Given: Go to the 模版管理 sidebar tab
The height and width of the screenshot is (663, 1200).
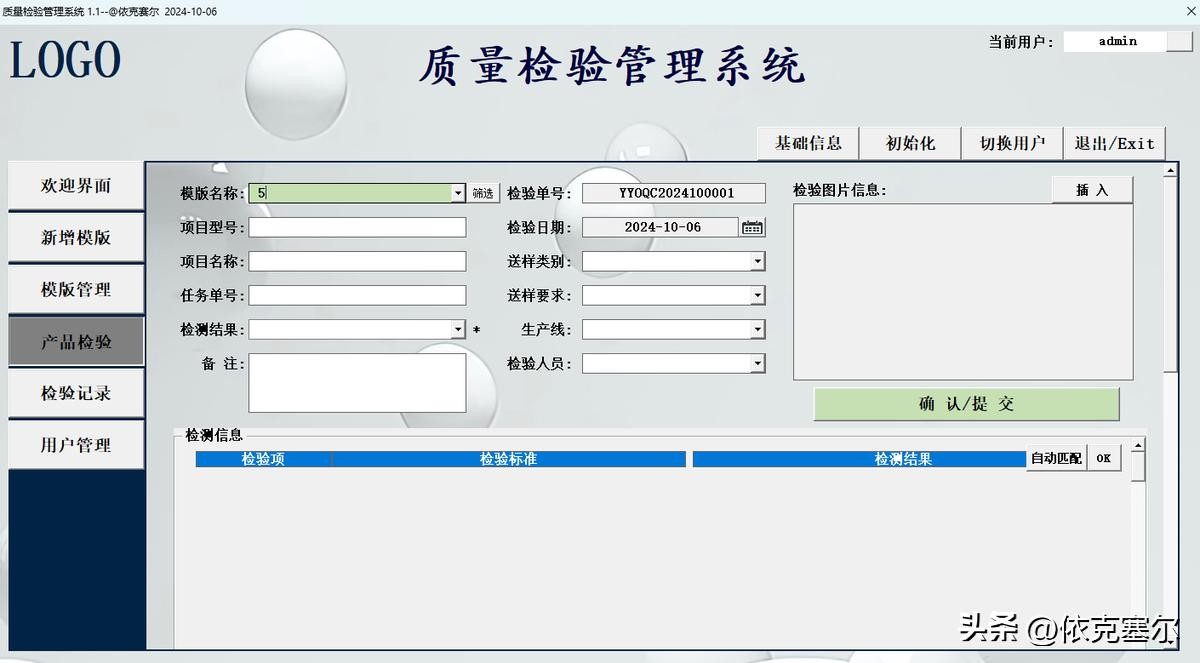Looking at the screenshot, I should (76, 289).
